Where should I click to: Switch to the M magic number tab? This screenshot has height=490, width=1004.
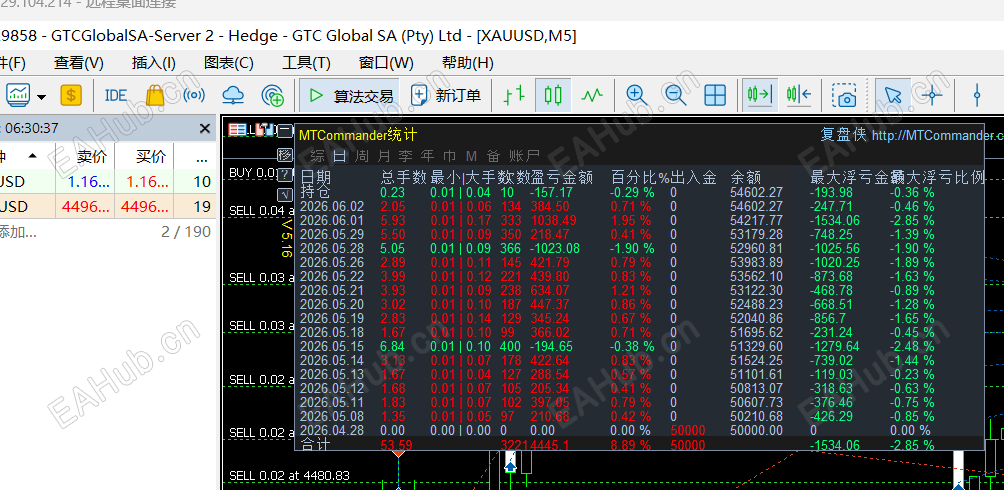click(x=471, y=156)
